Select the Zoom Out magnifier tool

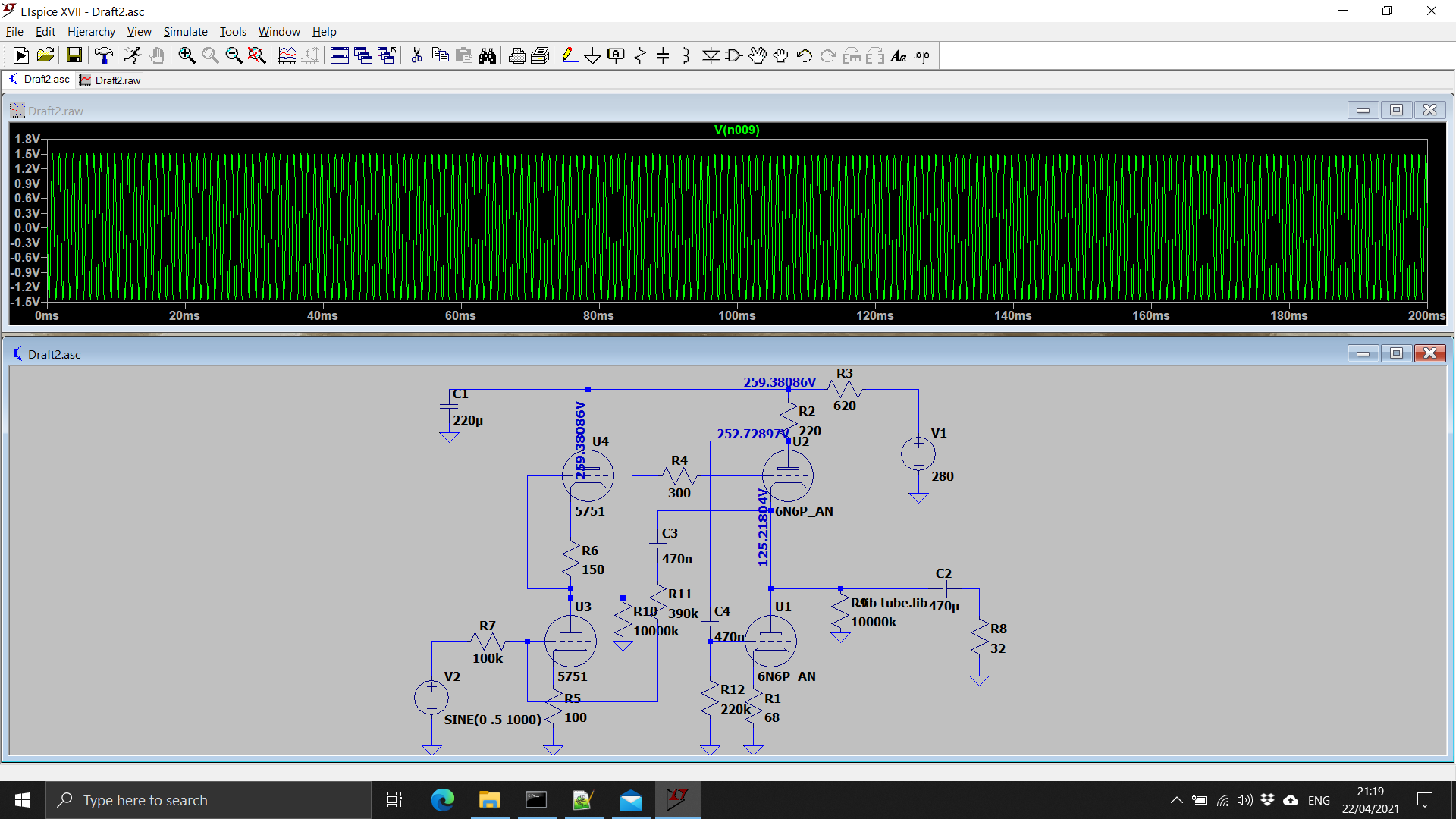(234, 55)
